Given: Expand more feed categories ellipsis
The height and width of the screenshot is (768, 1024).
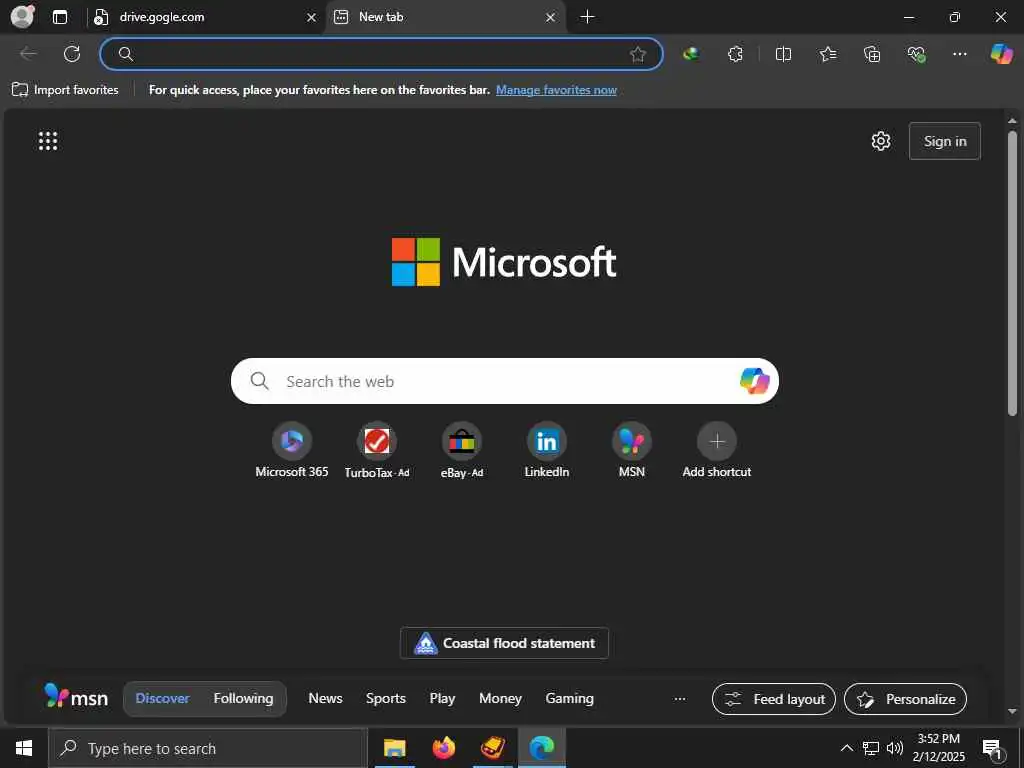Looking at the screenshot, I should (680, 699).
